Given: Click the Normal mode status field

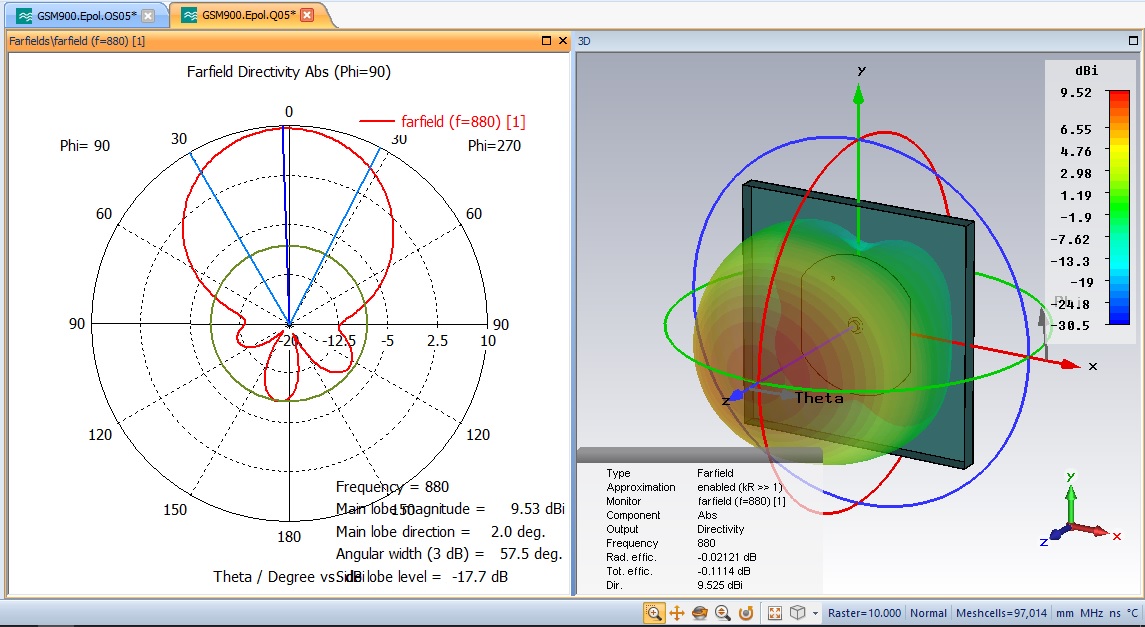Looking at the screenshot, I should coord(928,613).
